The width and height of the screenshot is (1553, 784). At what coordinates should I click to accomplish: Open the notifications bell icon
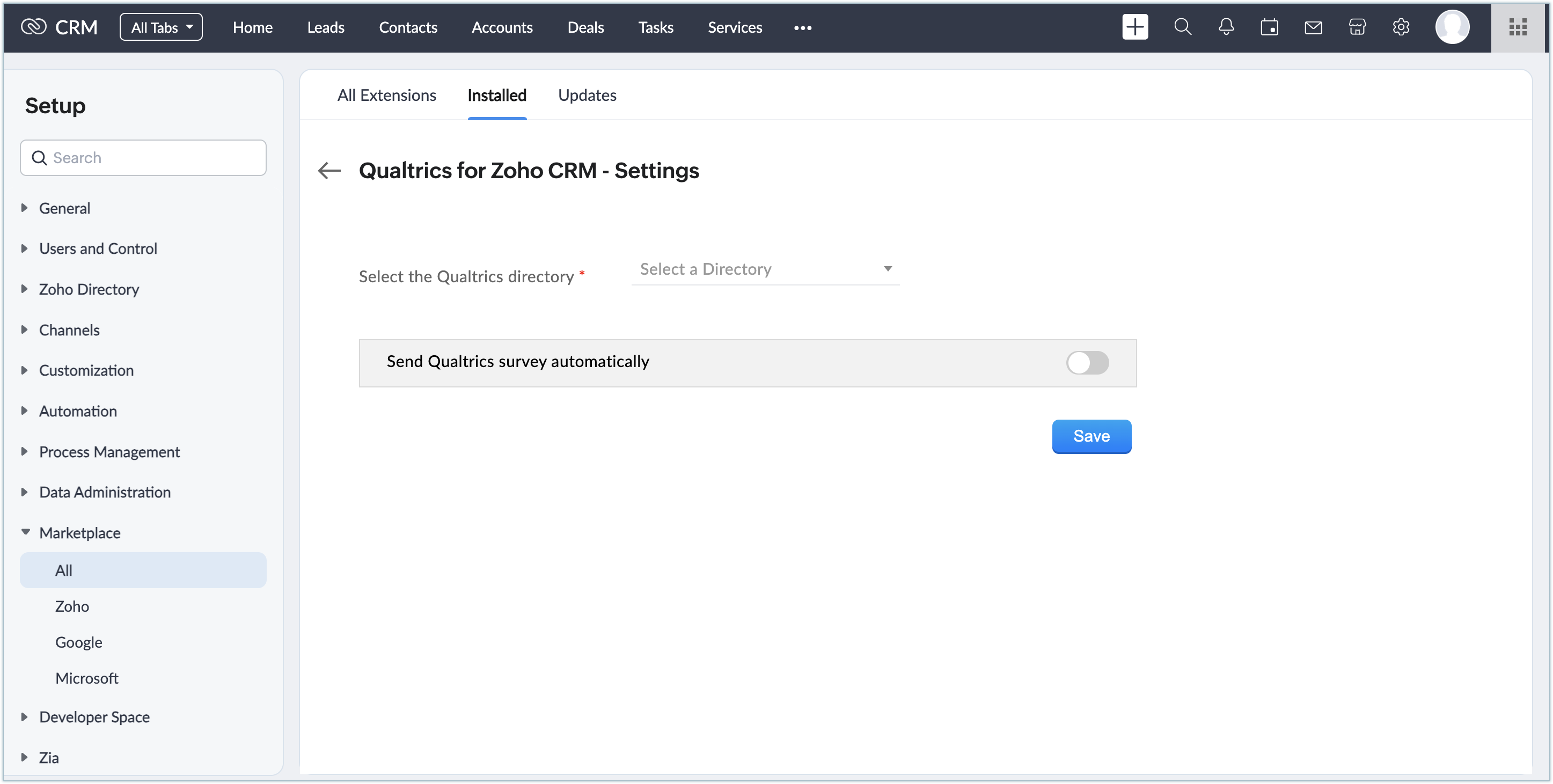pos(1226,27)
